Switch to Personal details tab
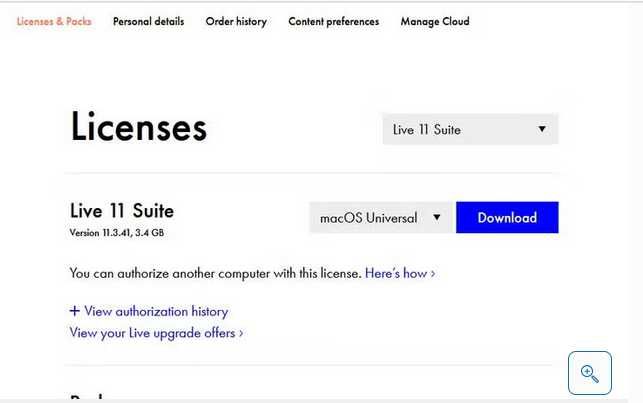This screenshot has height=403, width=643. (148, 21)
